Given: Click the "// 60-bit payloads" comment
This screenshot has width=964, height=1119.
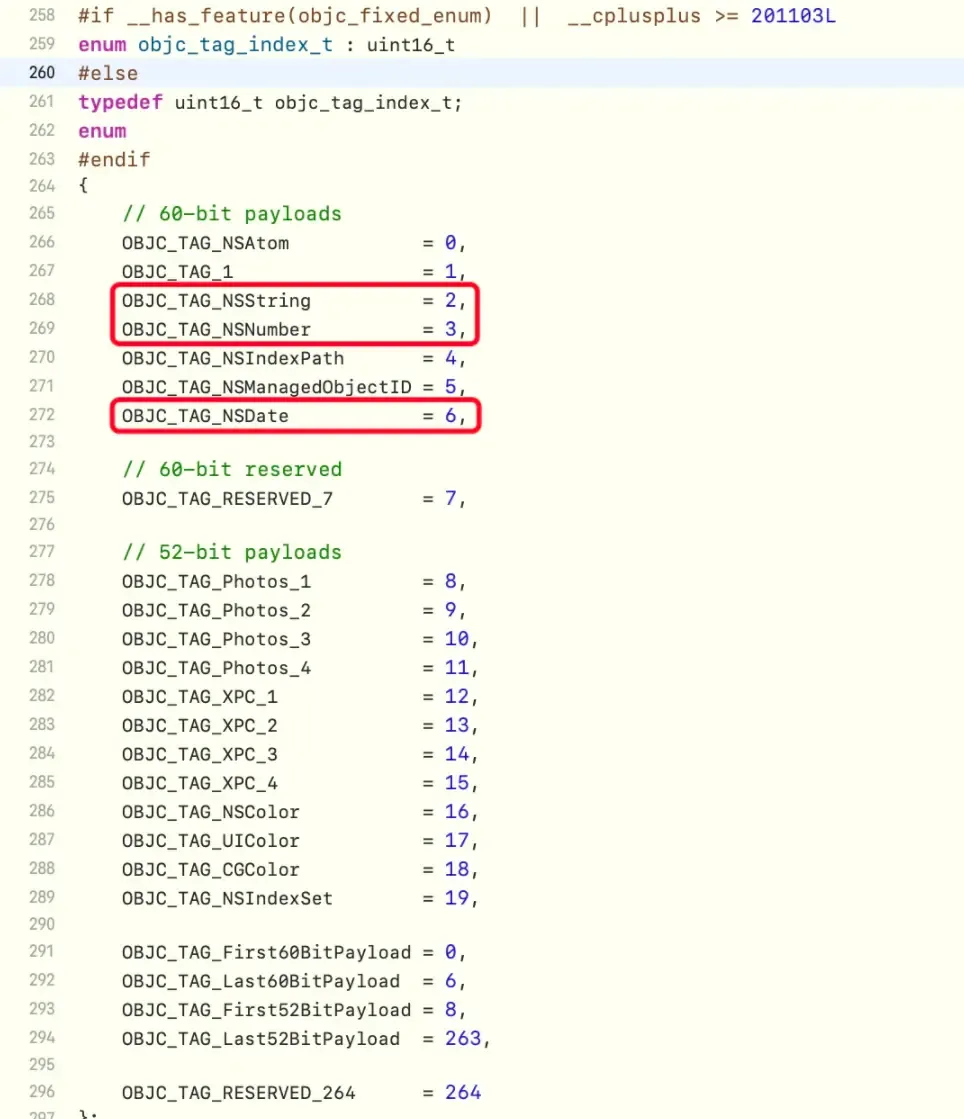Looking at the screenshot, I should (x=231, y=214).
